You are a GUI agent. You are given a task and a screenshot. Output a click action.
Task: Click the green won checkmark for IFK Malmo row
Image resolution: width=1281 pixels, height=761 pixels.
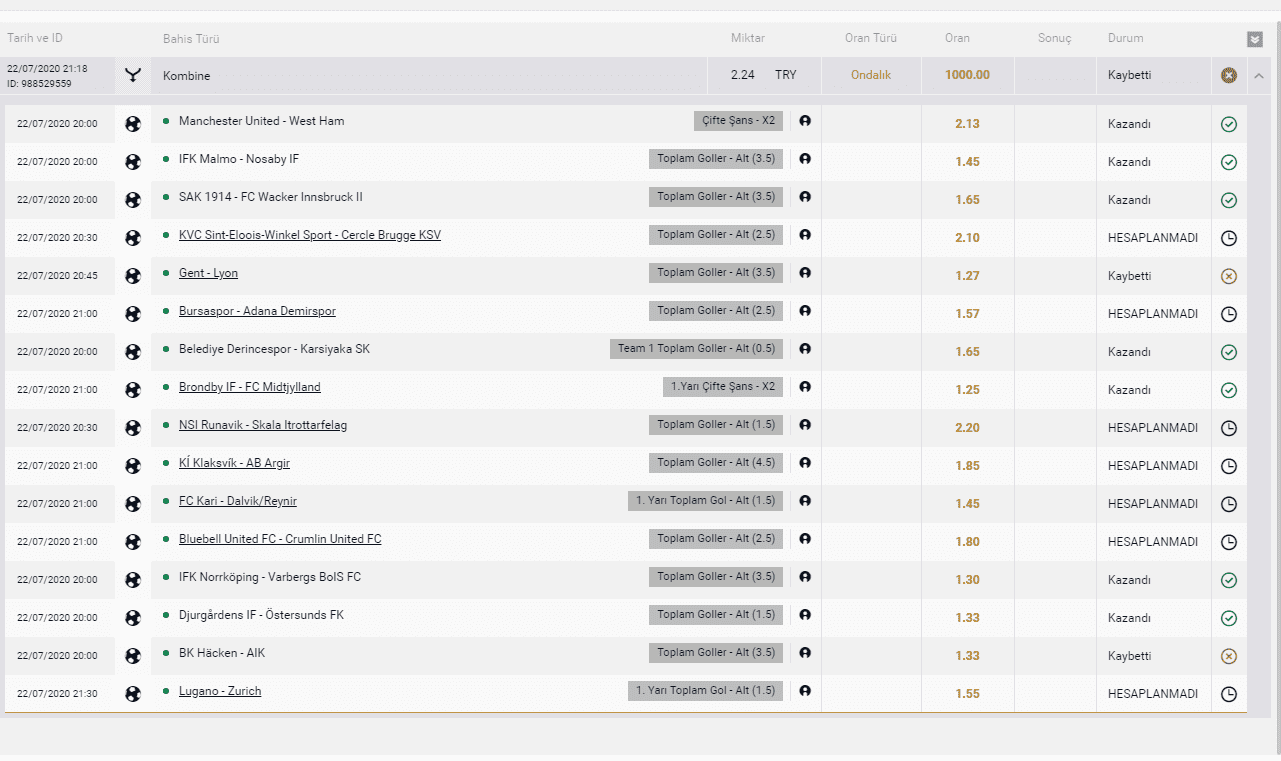tap(1229, 162)
